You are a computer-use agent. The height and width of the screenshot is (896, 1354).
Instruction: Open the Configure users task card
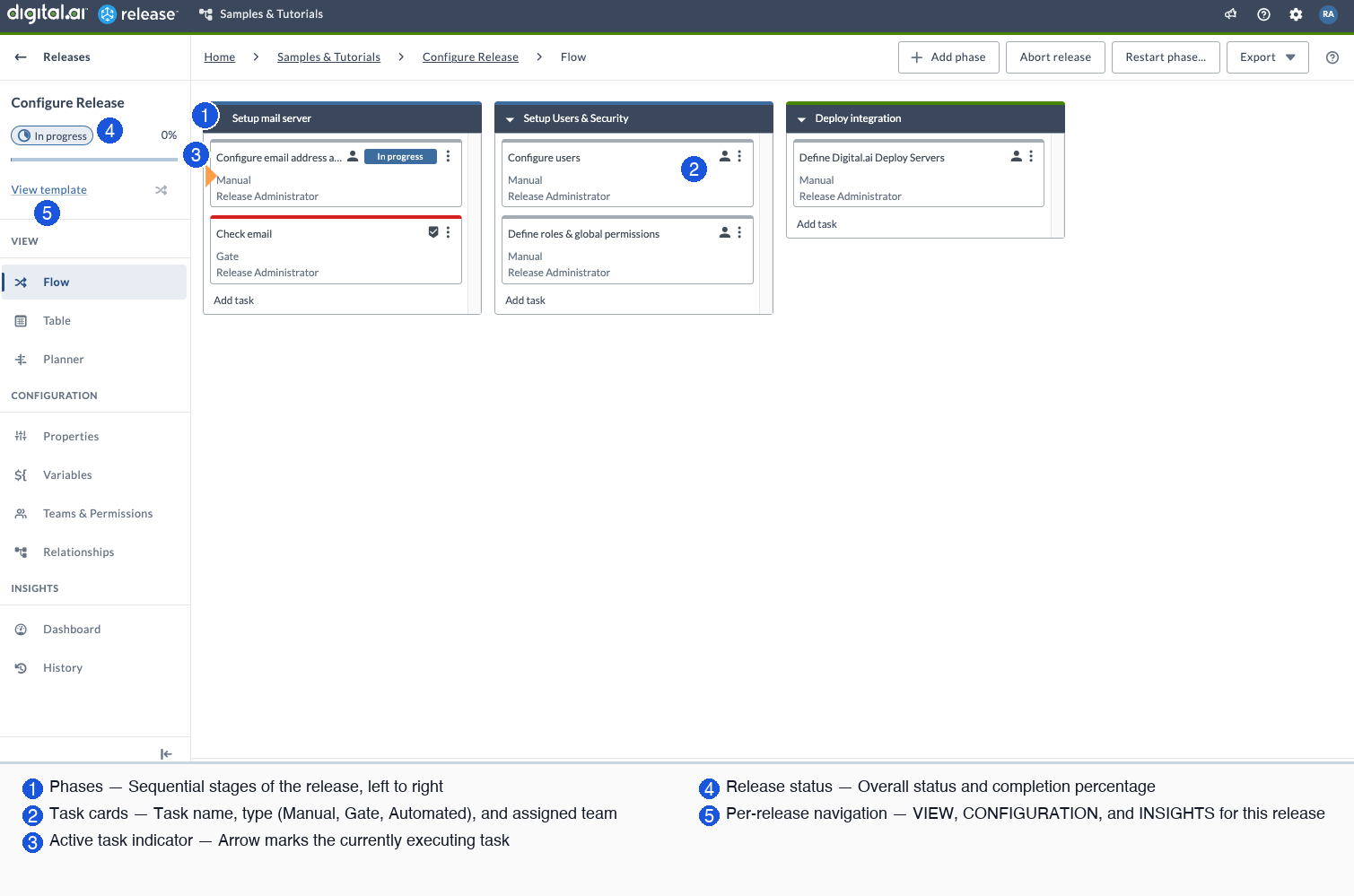point(627,174)
